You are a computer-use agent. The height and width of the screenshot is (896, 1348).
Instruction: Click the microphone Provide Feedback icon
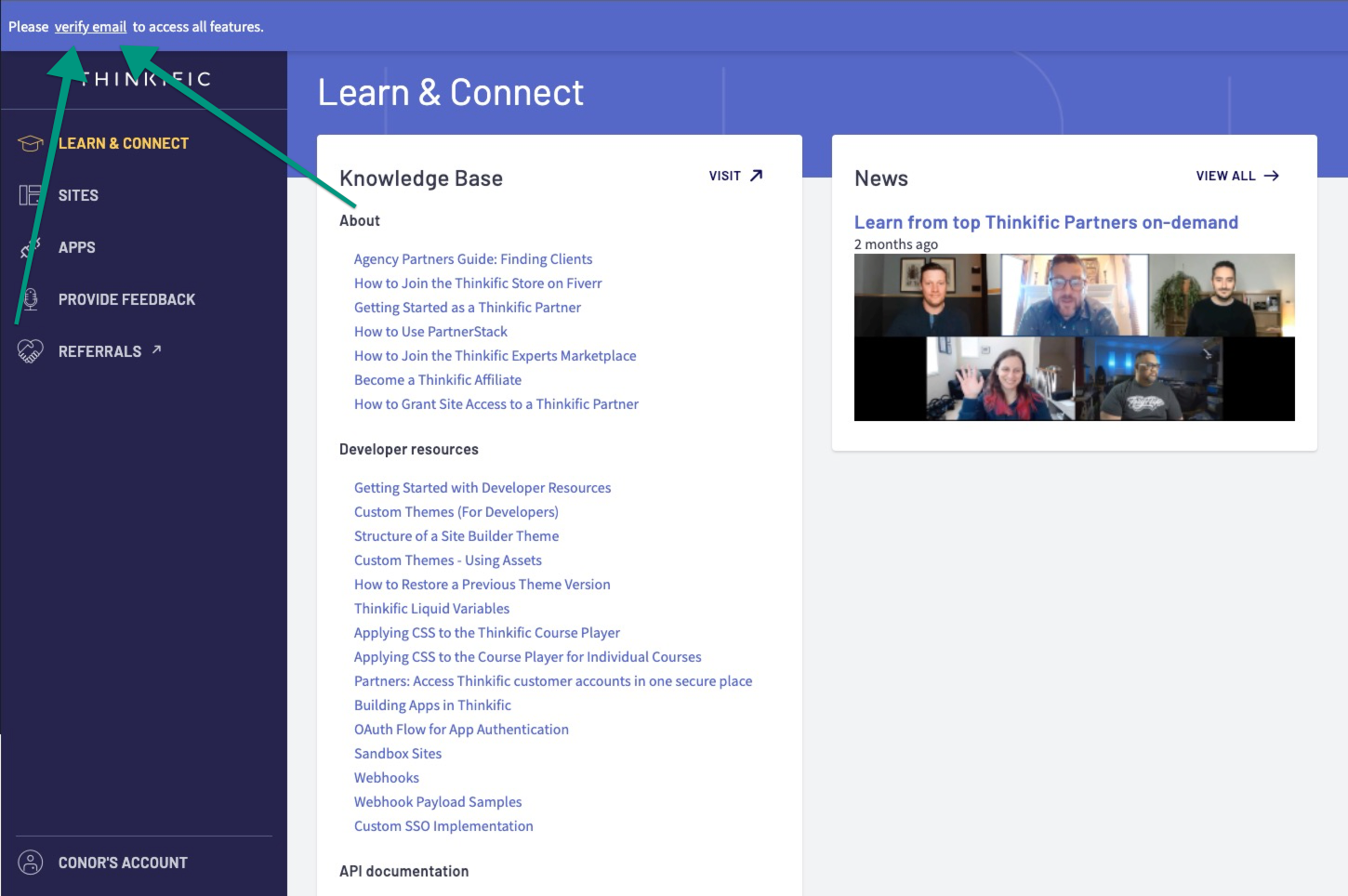(31, 299)
